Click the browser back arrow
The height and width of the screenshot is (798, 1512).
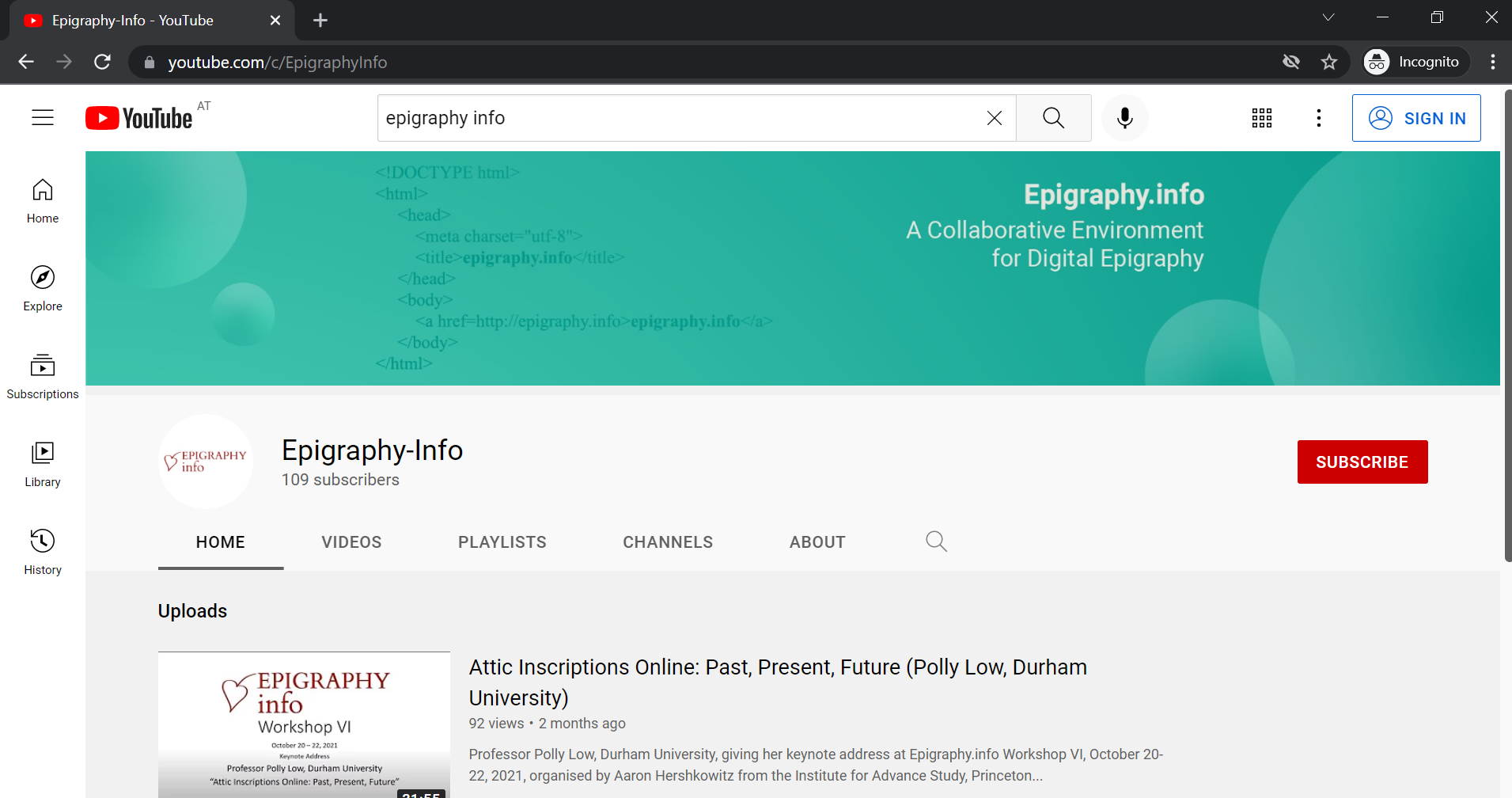[x=26, y=62]
